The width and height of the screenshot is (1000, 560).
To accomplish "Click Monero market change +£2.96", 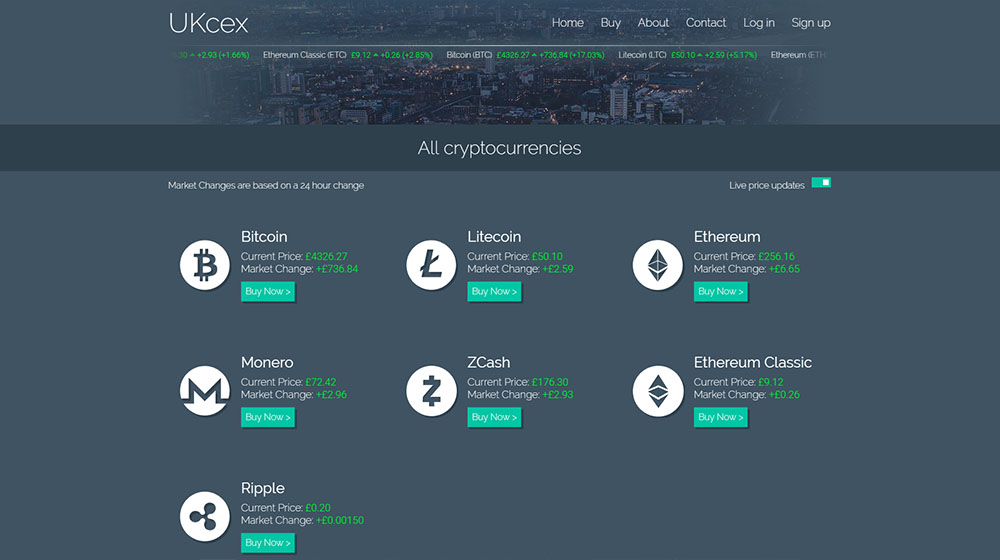I will pyautogui.click(x=332, y=395).
